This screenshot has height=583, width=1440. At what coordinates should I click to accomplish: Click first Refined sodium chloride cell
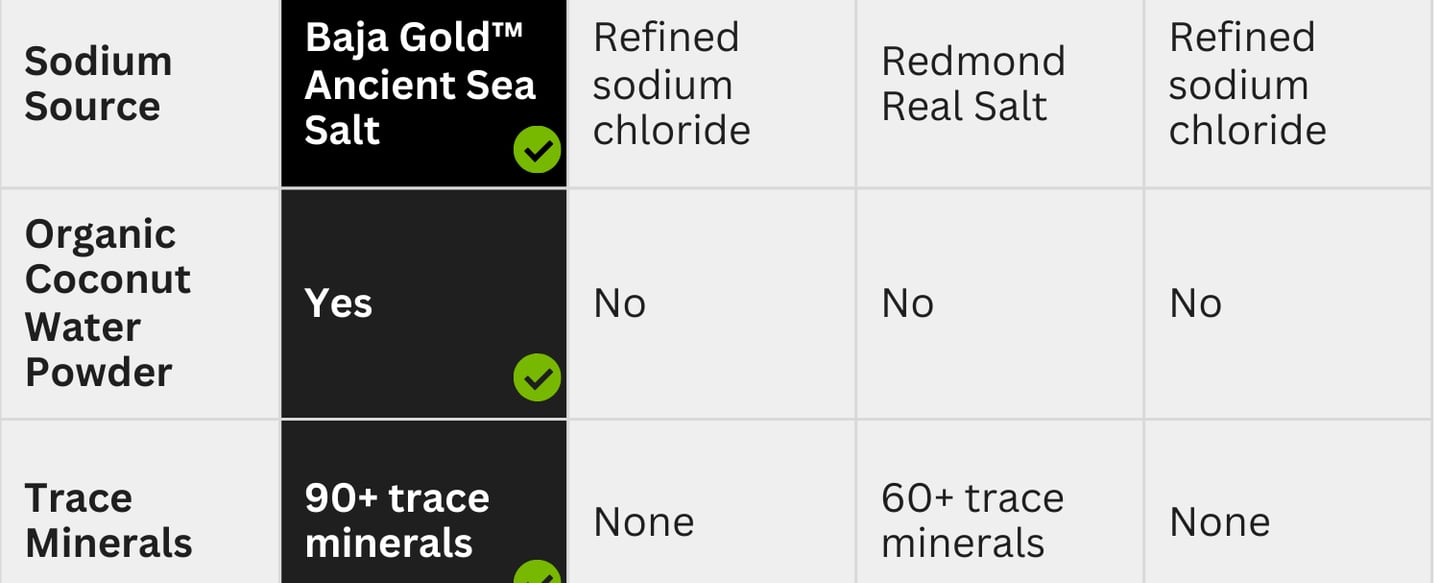671,84
